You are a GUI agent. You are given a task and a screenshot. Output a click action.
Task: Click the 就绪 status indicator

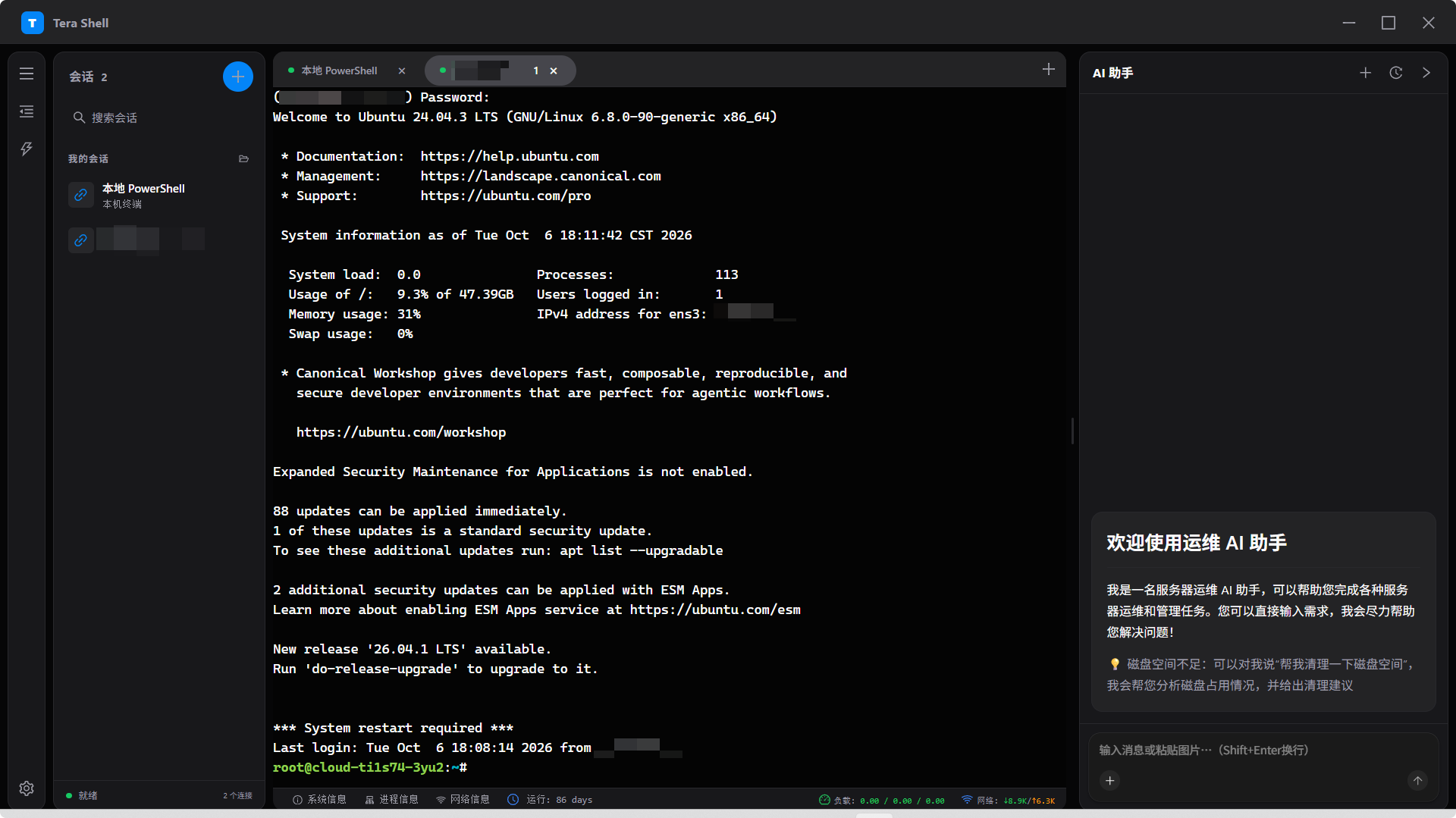pos(82,795)
